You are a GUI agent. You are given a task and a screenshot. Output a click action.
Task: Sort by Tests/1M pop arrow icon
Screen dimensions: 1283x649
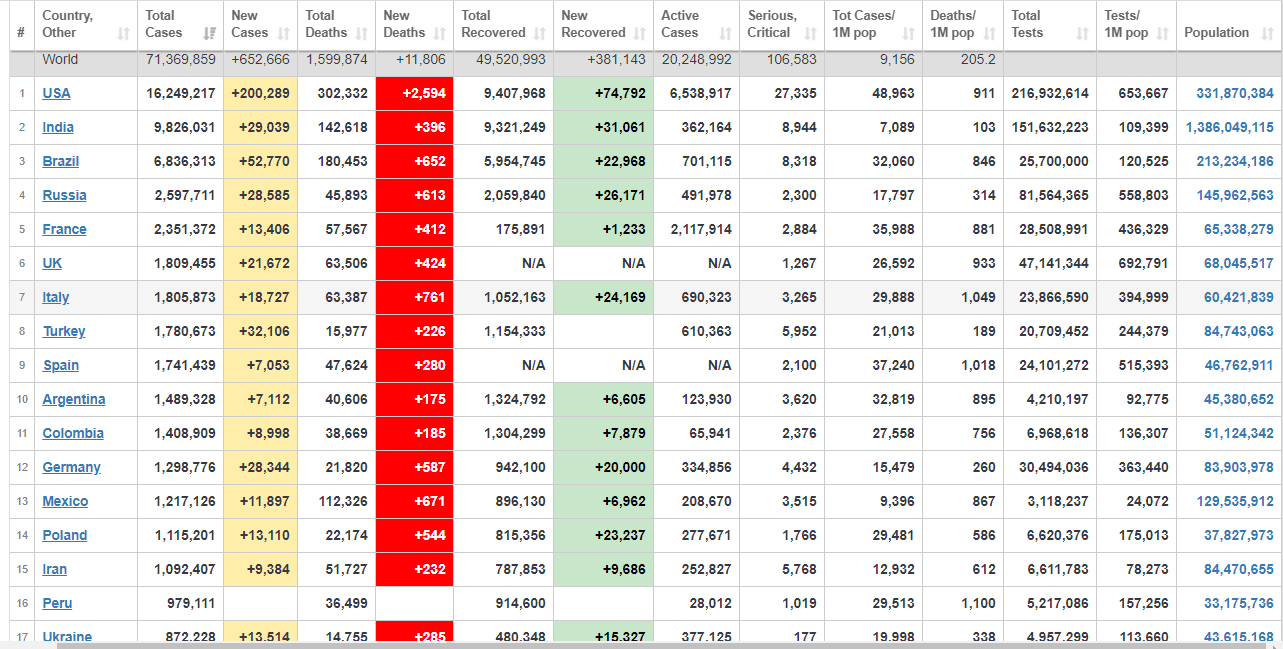click(1163, 33)
